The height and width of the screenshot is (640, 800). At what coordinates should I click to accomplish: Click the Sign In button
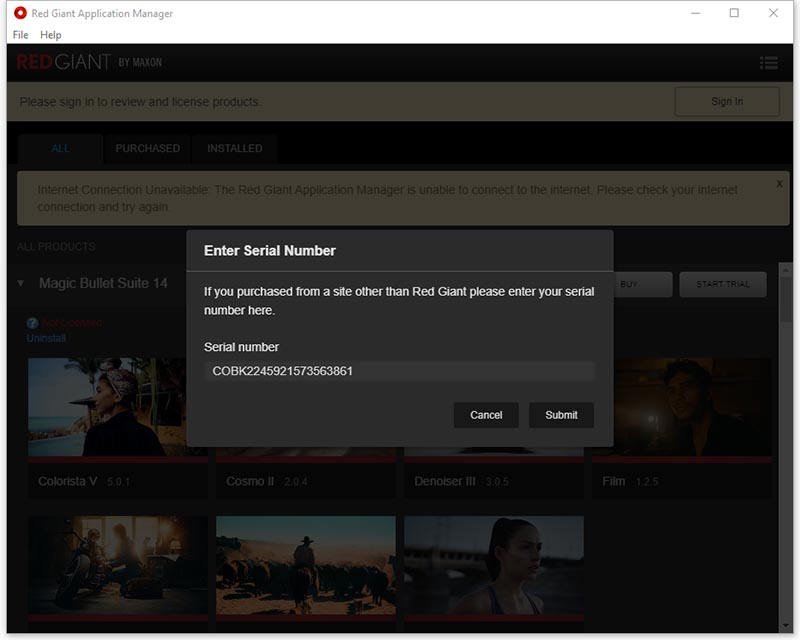tap(727, 102)
